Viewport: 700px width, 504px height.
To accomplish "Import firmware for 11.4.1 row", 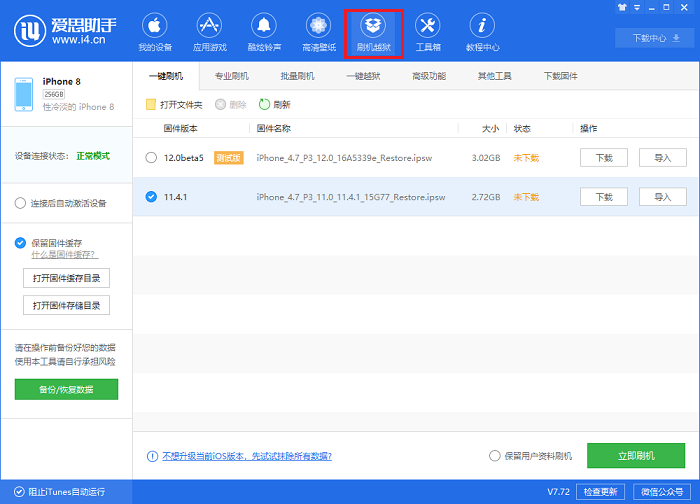I will coord(662,197).
